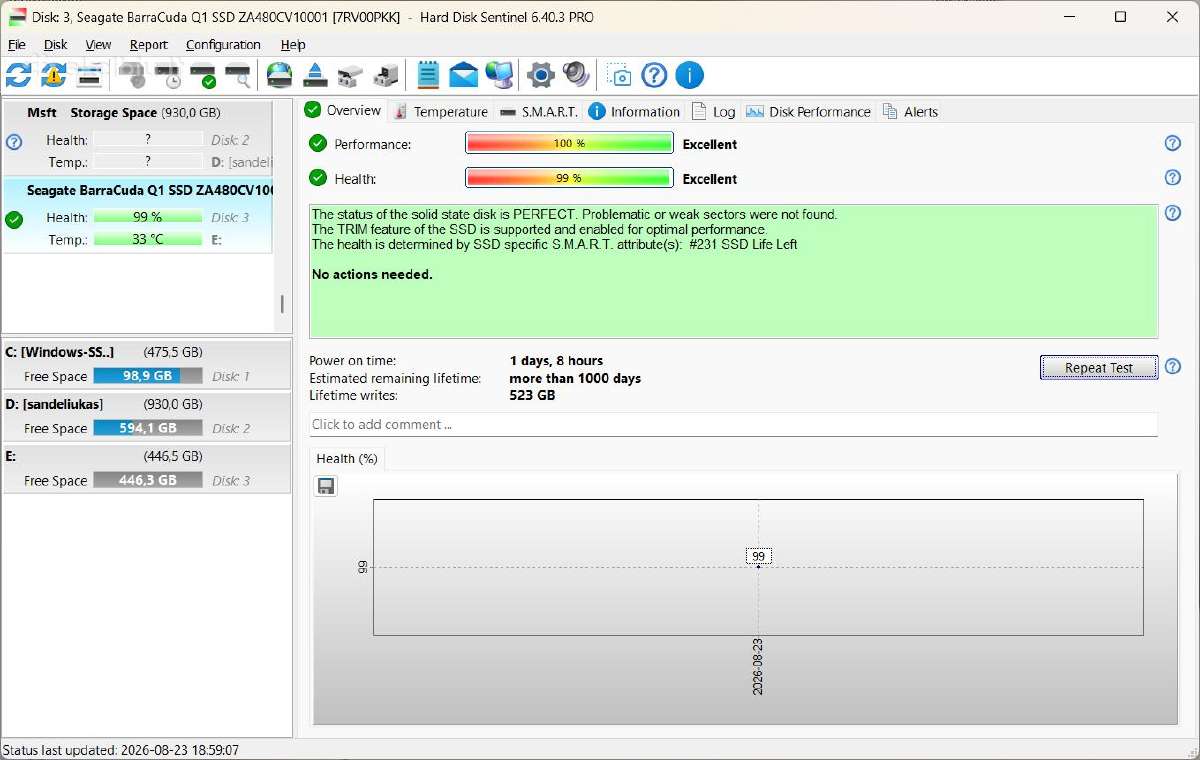Click the disk with green checkmark toolbar icon
The width and height of the screenshot is (1200, 760).
click(x=203, y=75)
